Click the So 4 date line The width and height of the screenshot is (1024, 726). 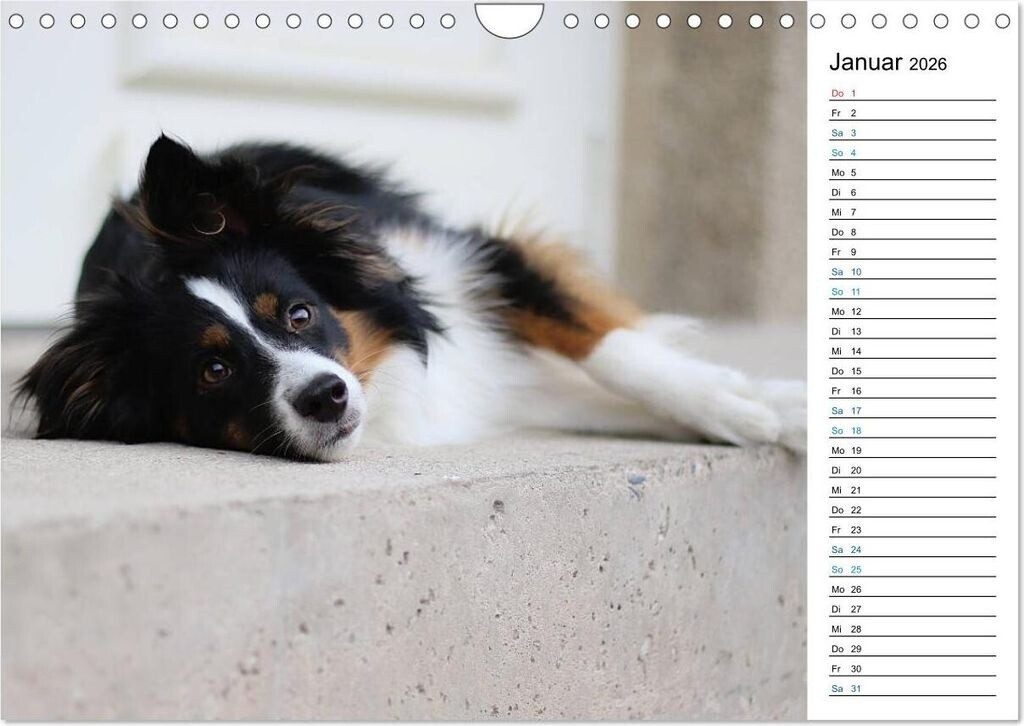click(x=911, y=153)
